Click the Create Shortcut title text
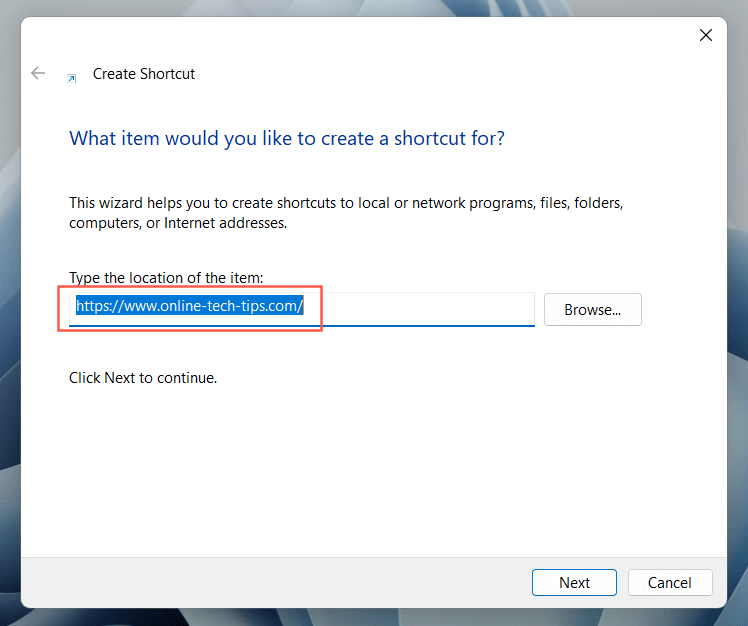Screen dimensions: 748x626 [x=143, y=74]
